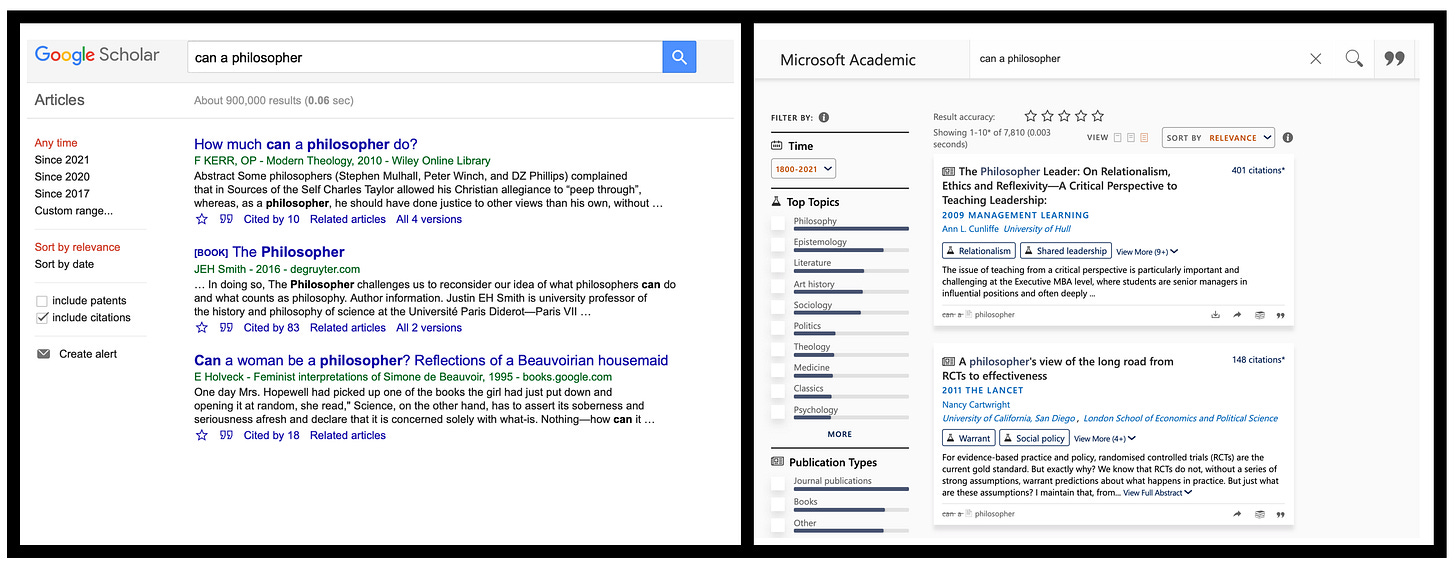Viewport: 1456px width, 566px height.
Task: Click the Social policy topic tag
Action: (x=1034, y=438)
